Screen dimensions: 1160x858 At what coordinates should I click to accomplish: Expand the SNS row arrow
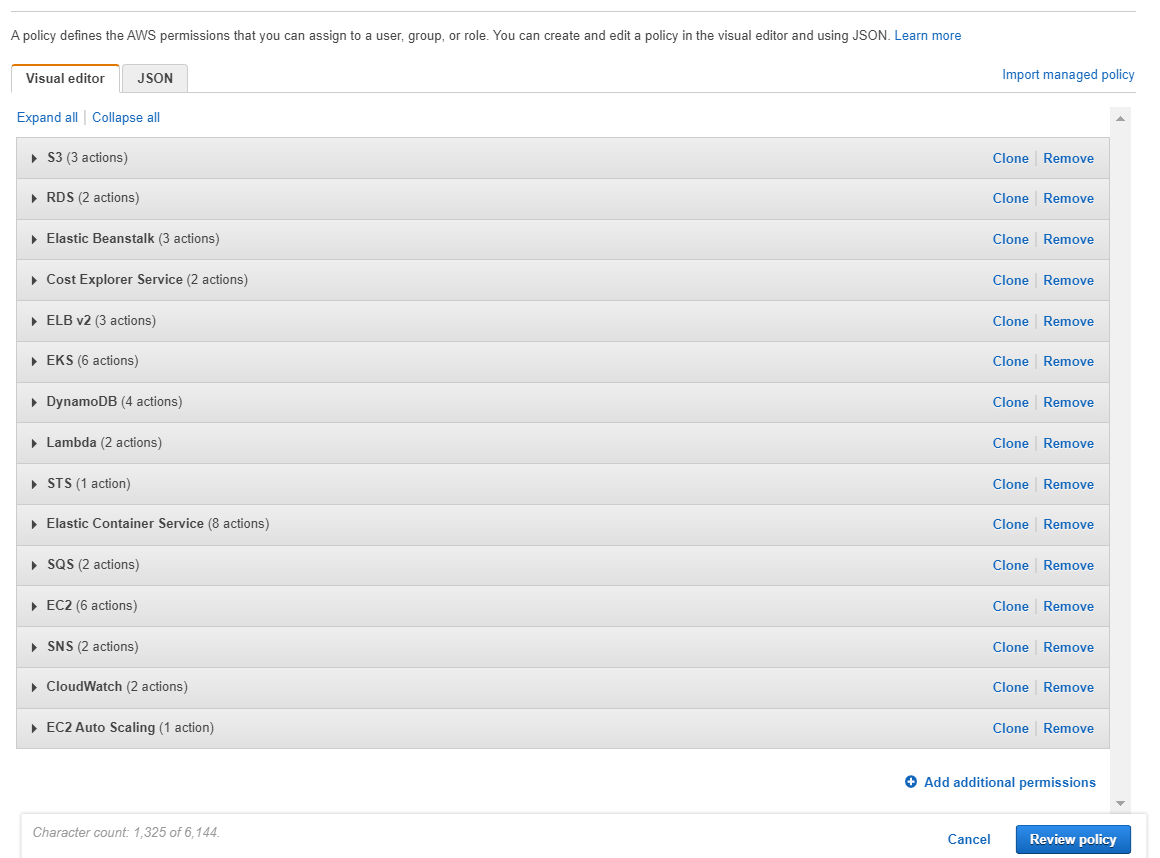[x=34, y=647]
